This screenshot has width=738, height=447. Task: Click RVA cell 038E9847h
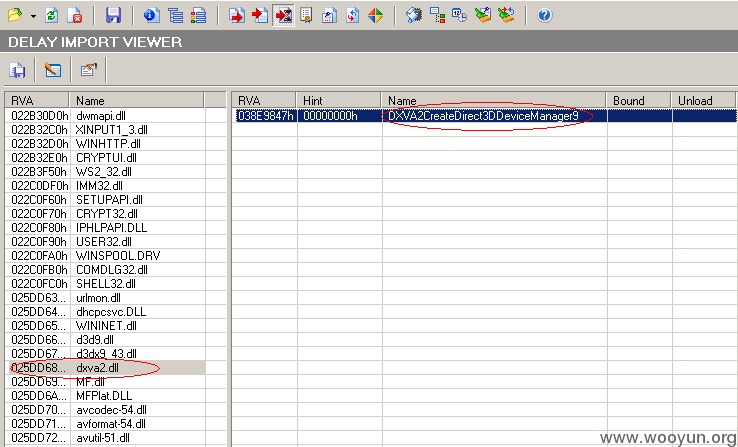click(x=266, y=116)
